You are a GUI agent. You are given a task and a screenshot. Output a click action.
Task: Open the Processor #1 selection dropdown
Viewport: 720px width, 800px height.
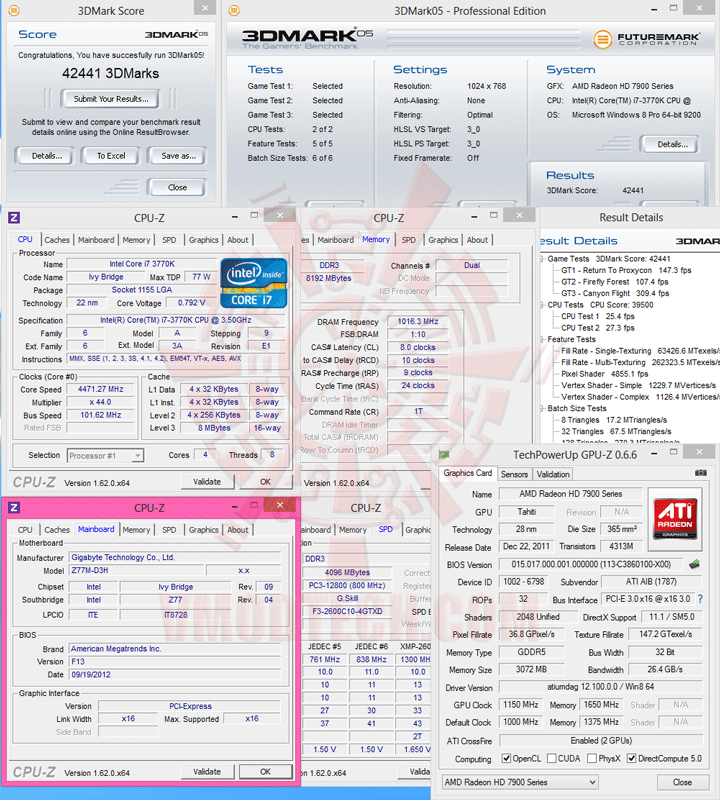[x=106, y=456]
